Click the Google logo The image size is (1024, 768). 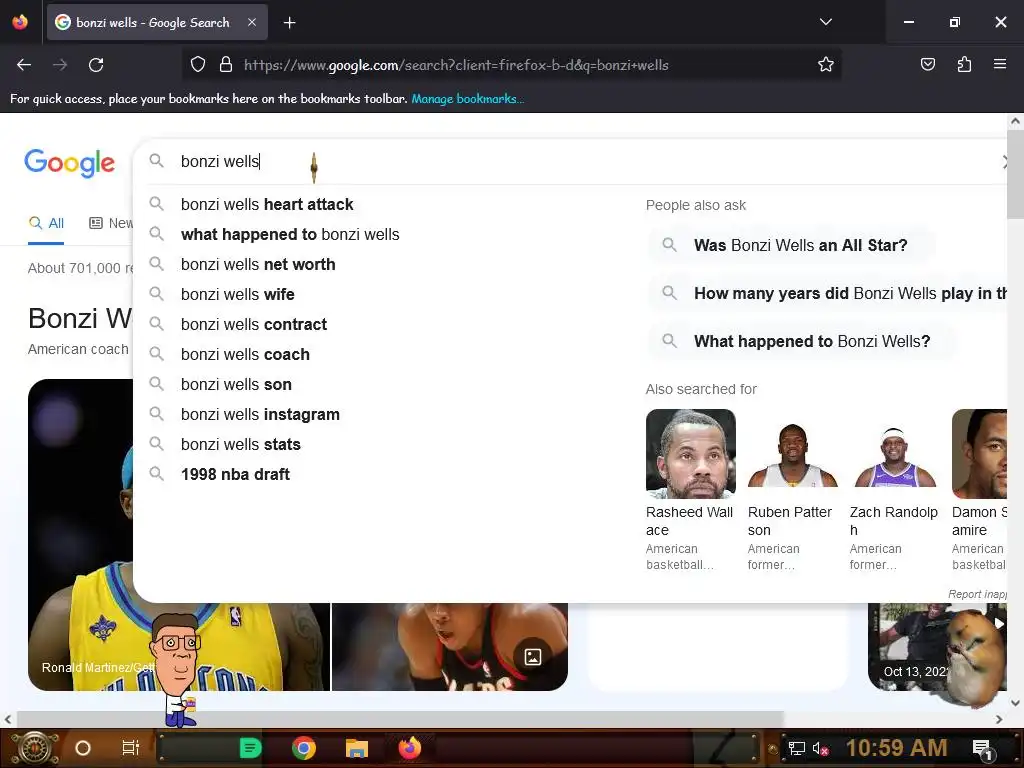(69, 162)
